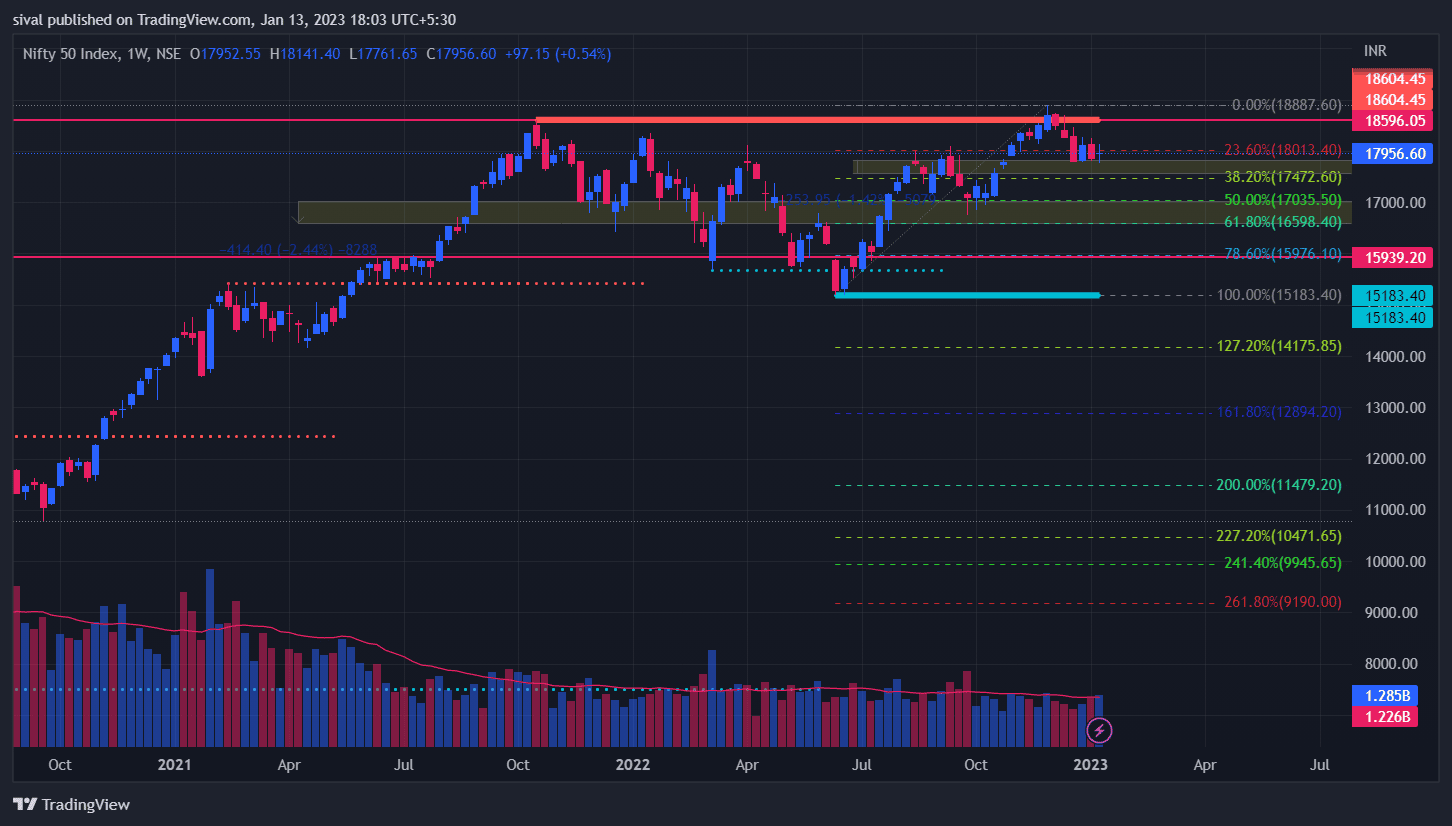Image resolution: width=1452 pixels, height=826 pixels.
Task: Select the thick cyan support line drawing
Action: 967,295
